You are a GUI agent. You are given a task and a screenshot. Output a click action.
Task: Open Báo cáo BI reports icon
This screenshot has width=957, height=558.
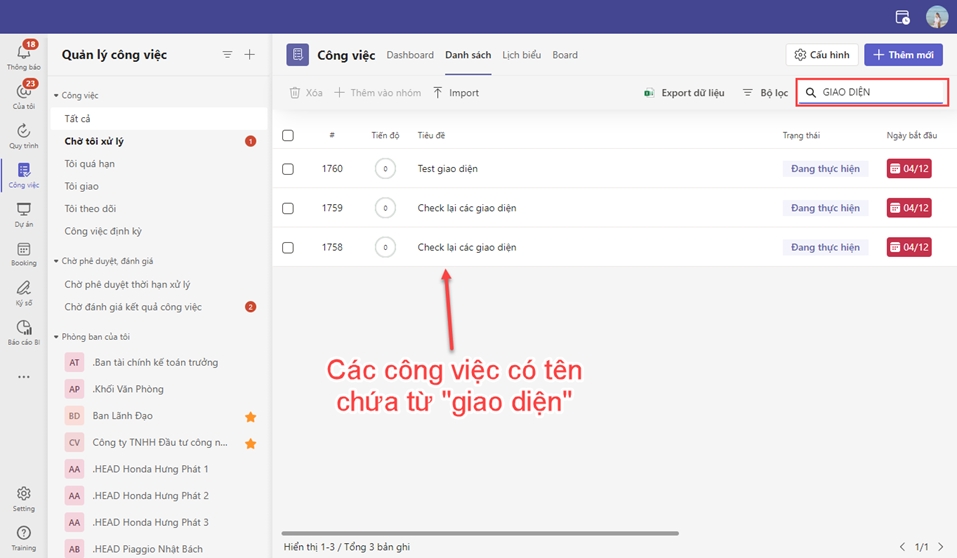[x=23, y=329]
